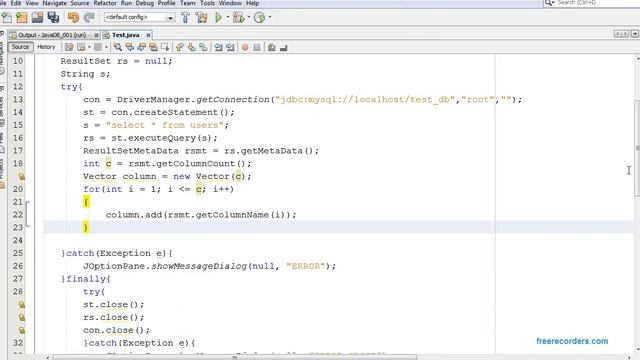Open the Profile Project dropdown arrow
The width and height of the screenshot is (640, 360).
(270, 18)
